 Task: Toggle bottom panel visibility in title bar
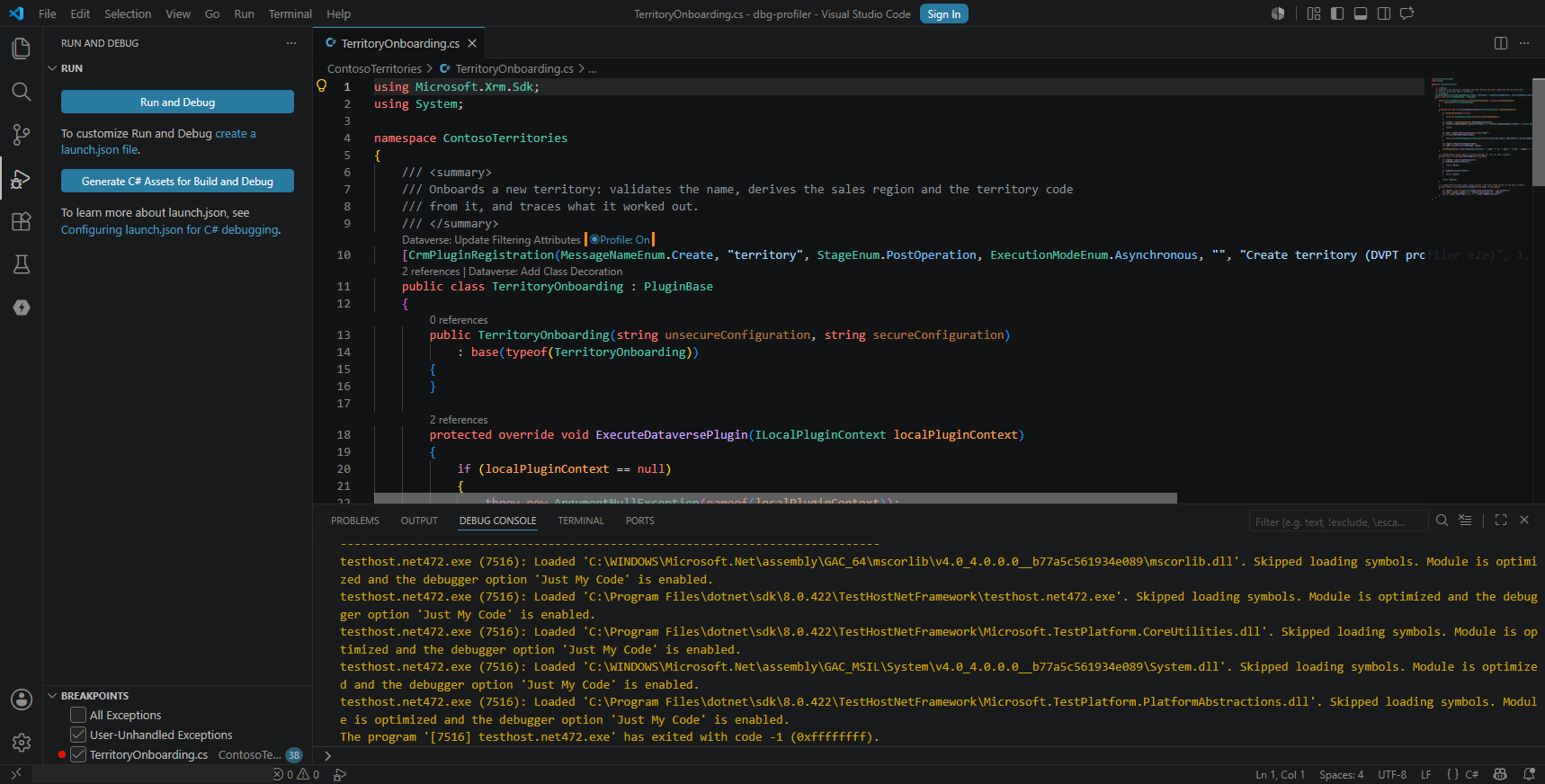(1361, 13)
